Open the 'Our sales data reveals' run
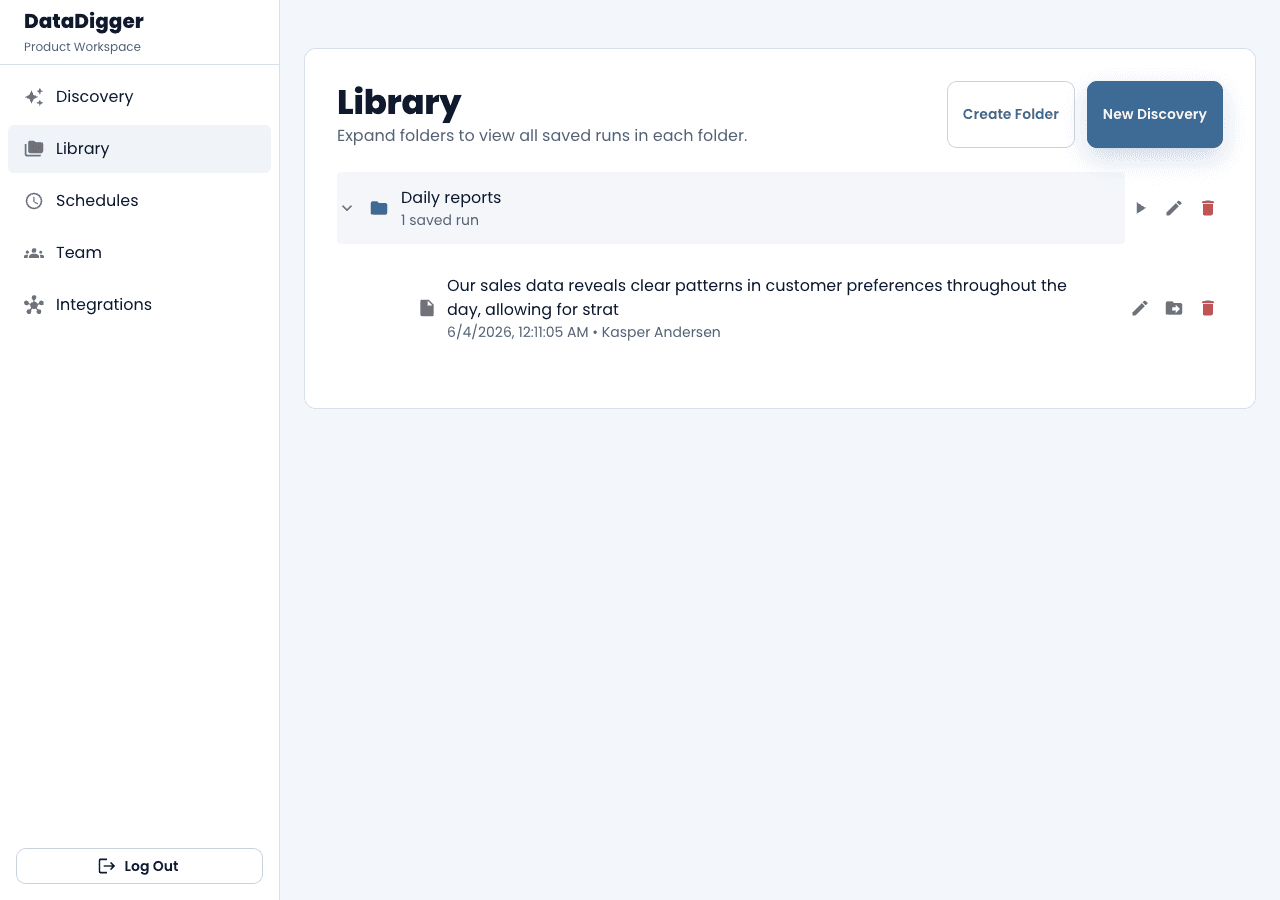Image resolution: width=1280 pixels, height=900 pixels. [x=757, y=297]
